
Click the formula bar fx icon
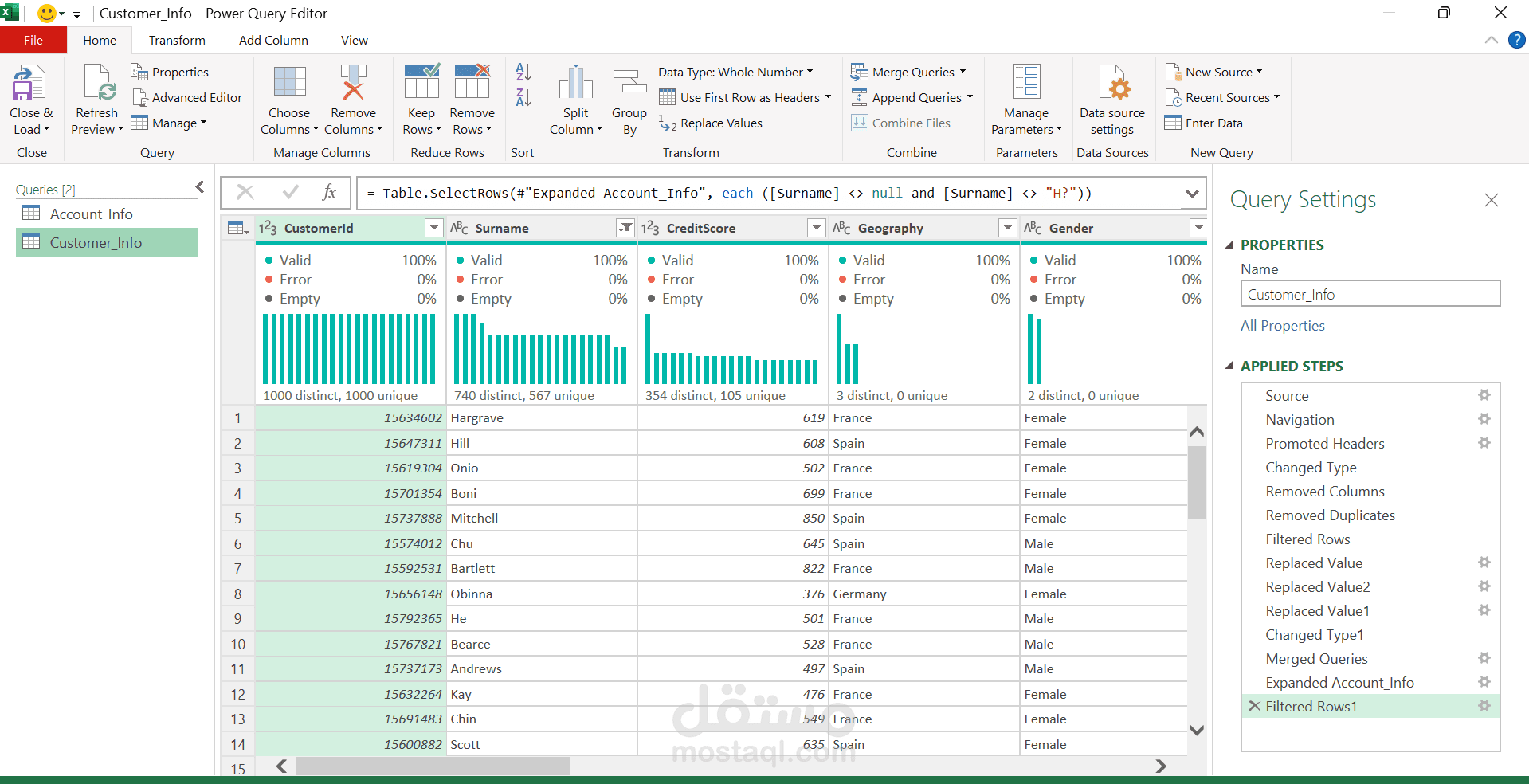pos(329,192)
